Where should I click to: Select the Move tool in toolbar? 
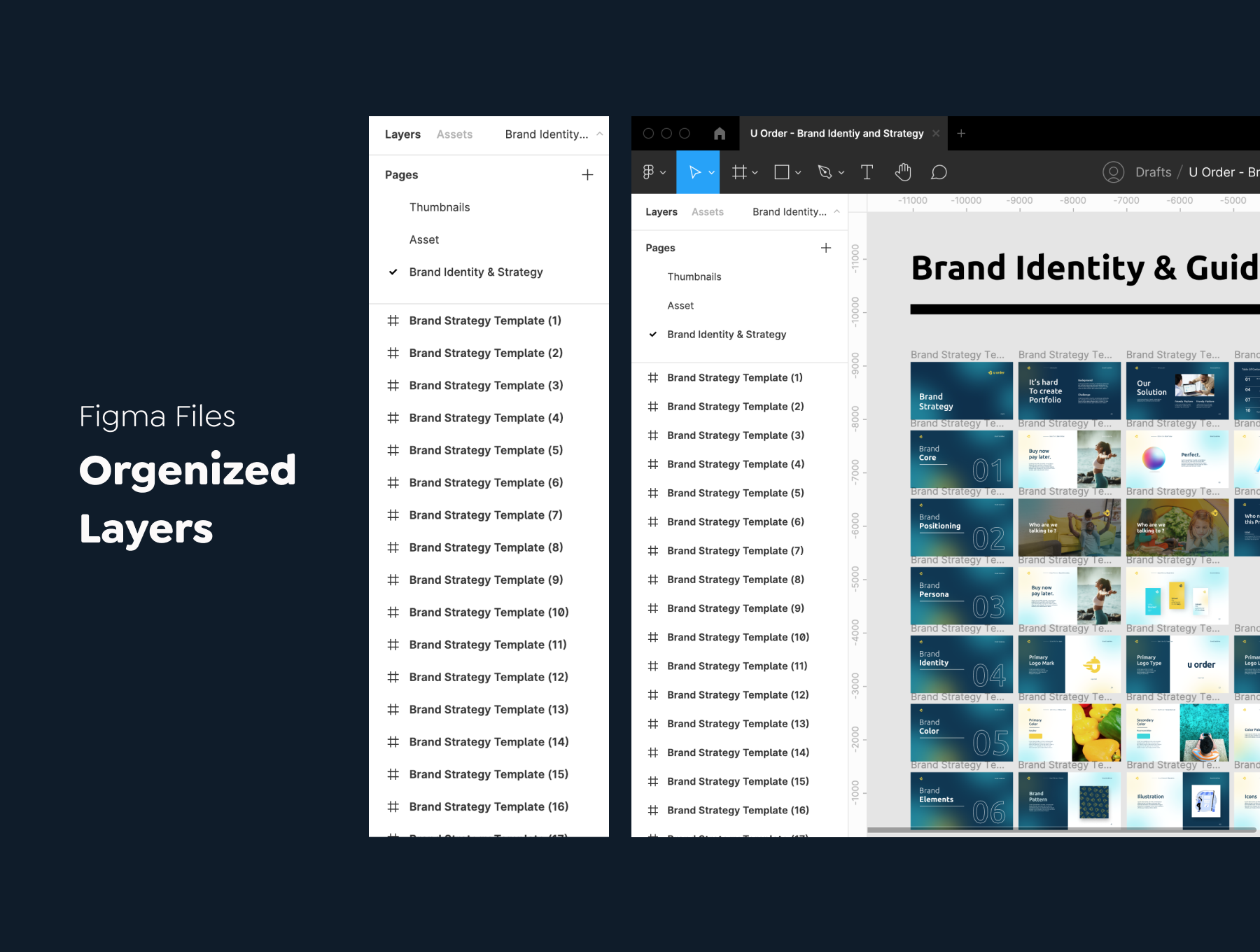pos(694,172)
